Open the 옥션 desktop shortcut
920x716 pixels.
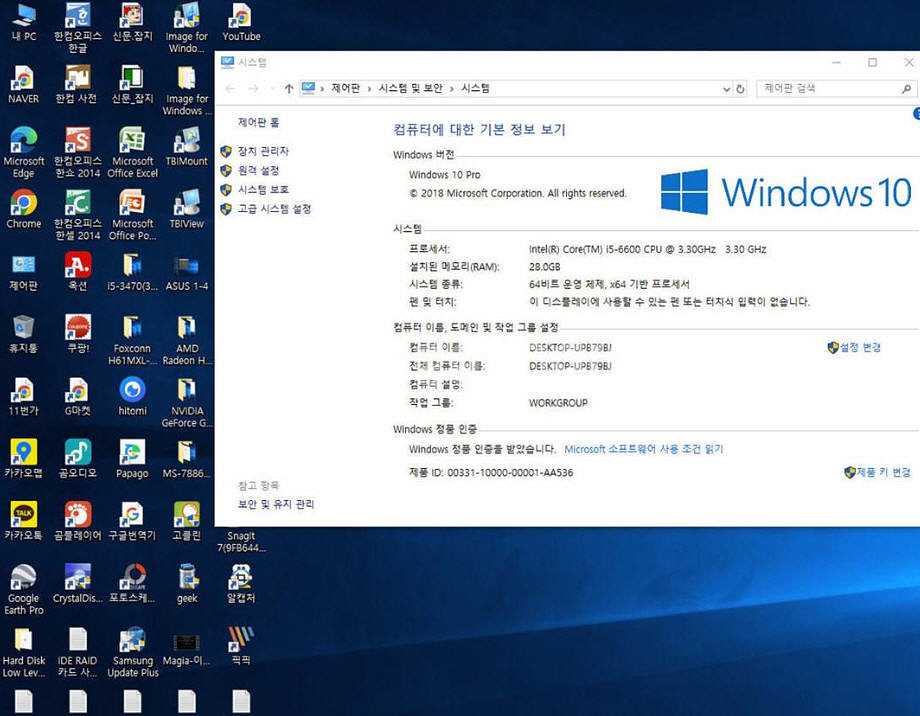[x=77, y=272]
